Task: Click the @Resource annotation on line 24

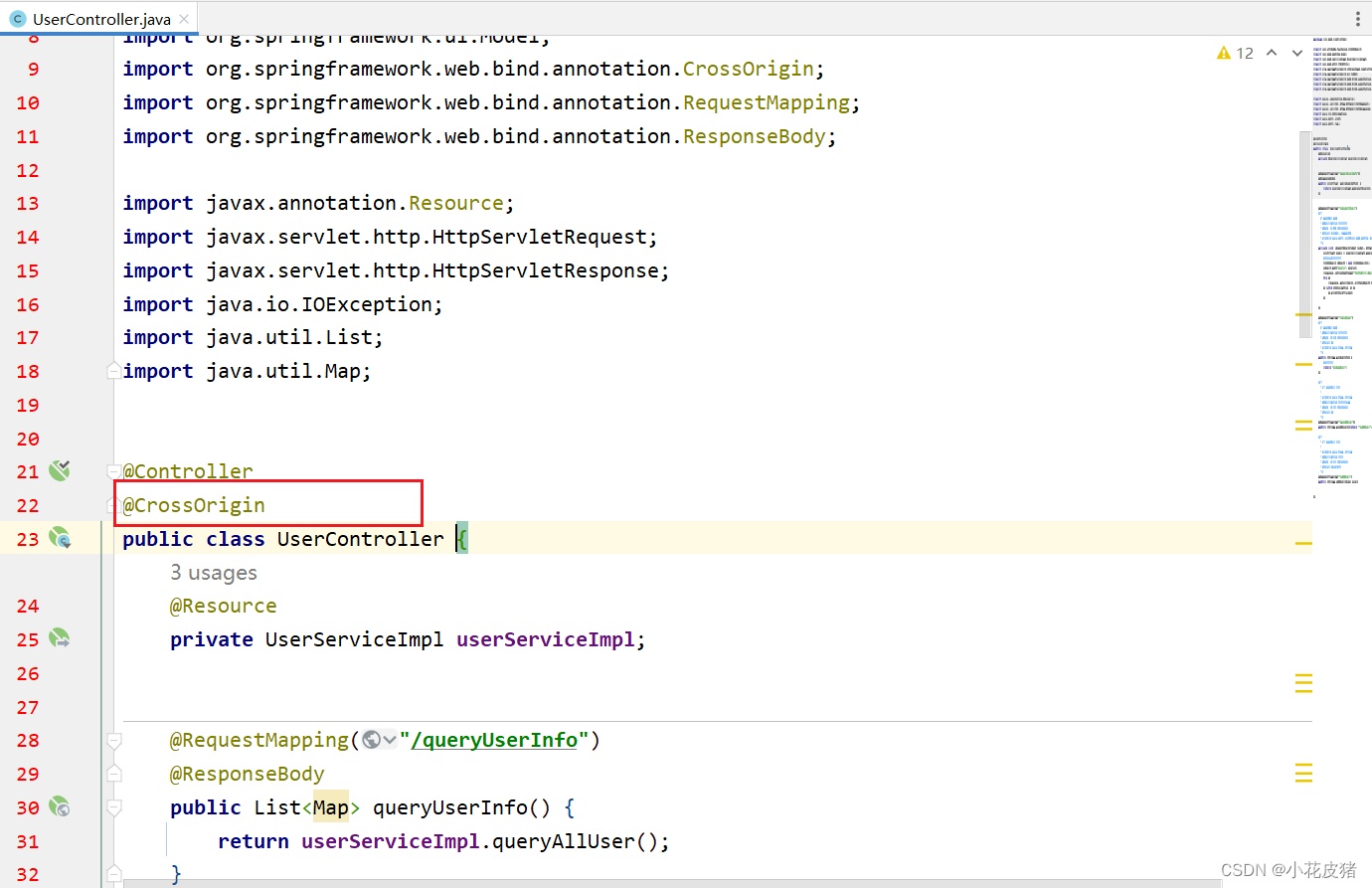Action: [224, 606]
